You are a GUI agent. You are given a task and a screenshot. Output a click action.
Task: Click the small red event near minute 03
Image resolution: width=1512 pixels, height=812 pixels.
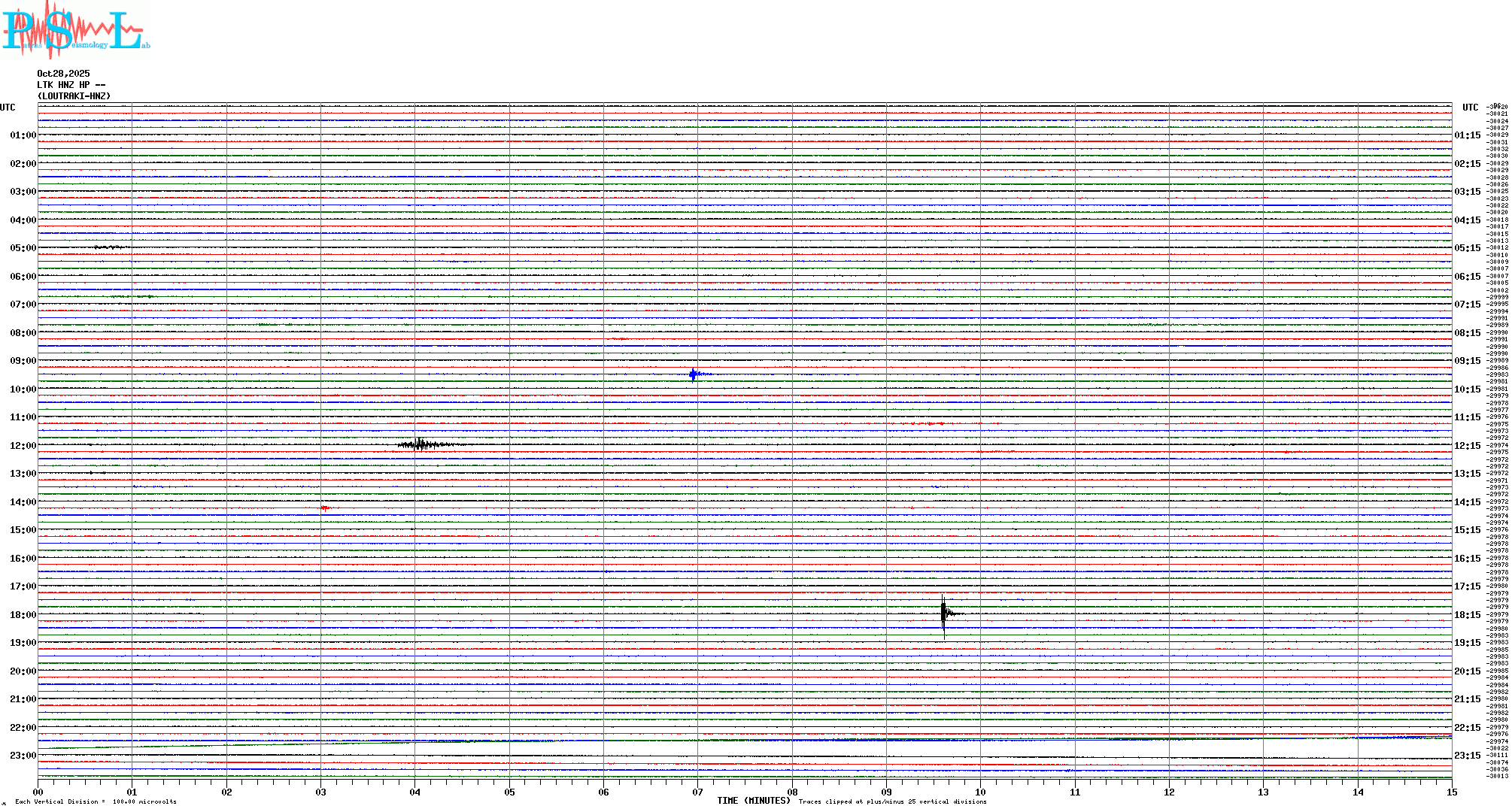click(324, 508)
